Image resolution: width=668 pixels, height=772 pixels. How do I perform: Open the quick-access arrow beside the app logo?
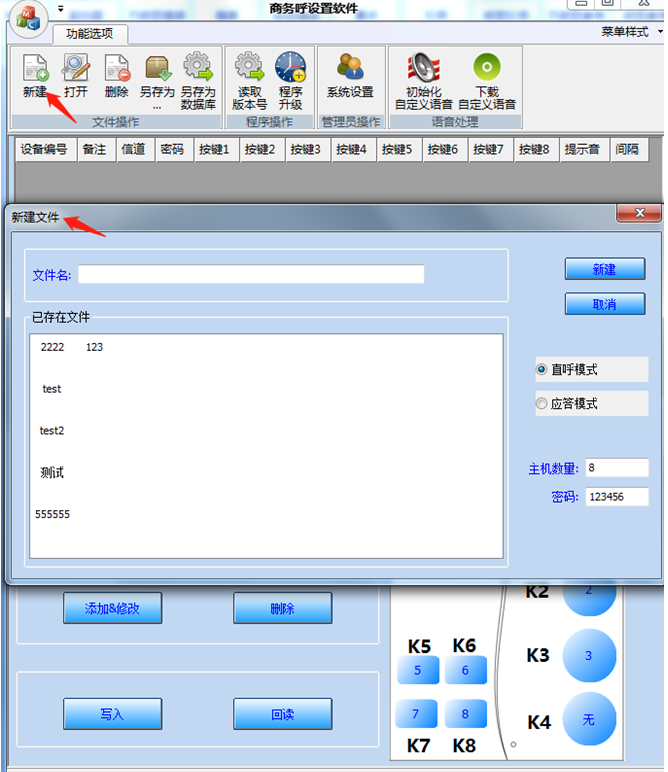60,9
